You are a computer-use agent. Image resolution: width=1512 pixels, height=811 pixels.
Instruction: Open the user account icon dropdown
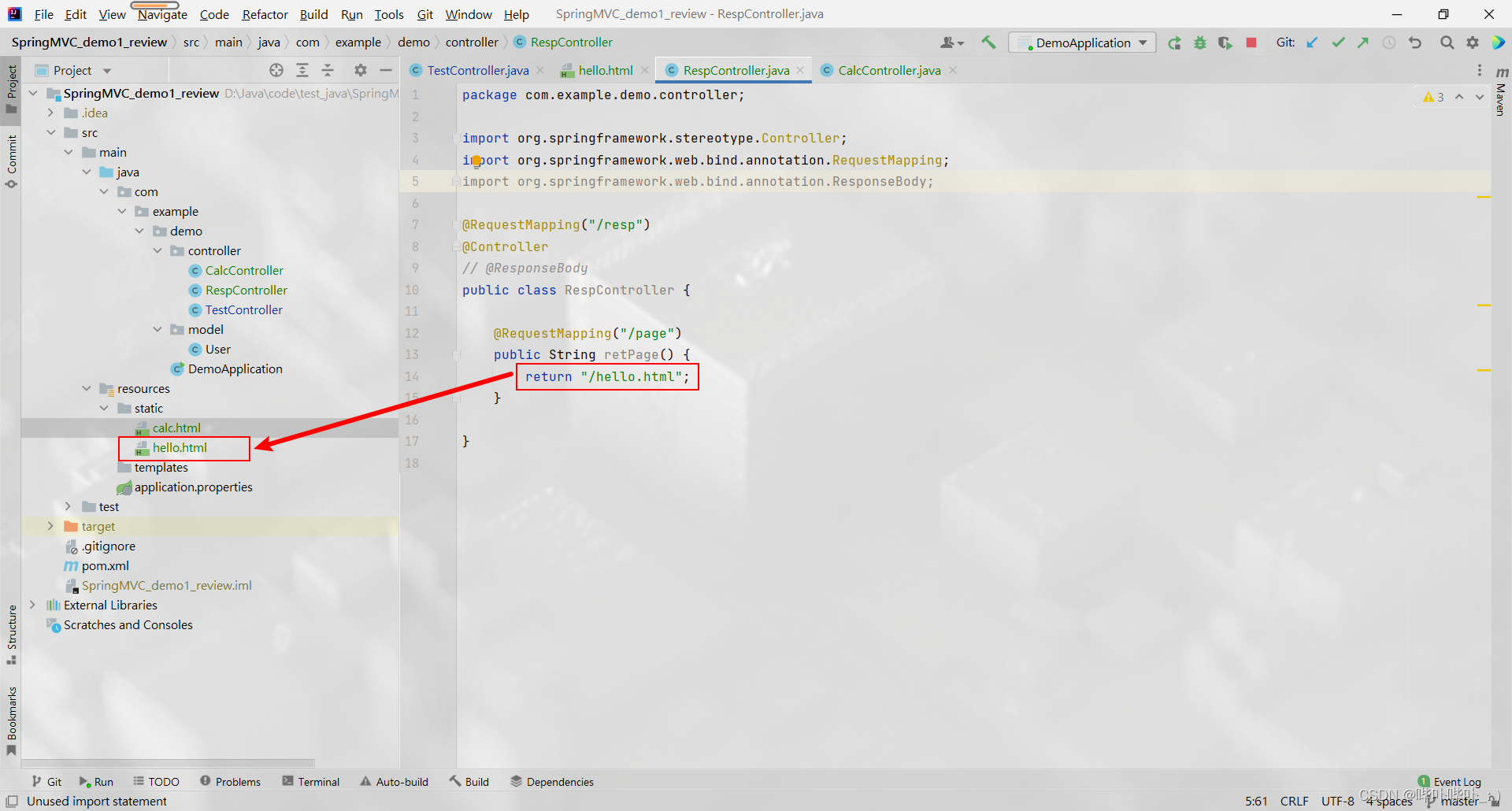[952, 43]
